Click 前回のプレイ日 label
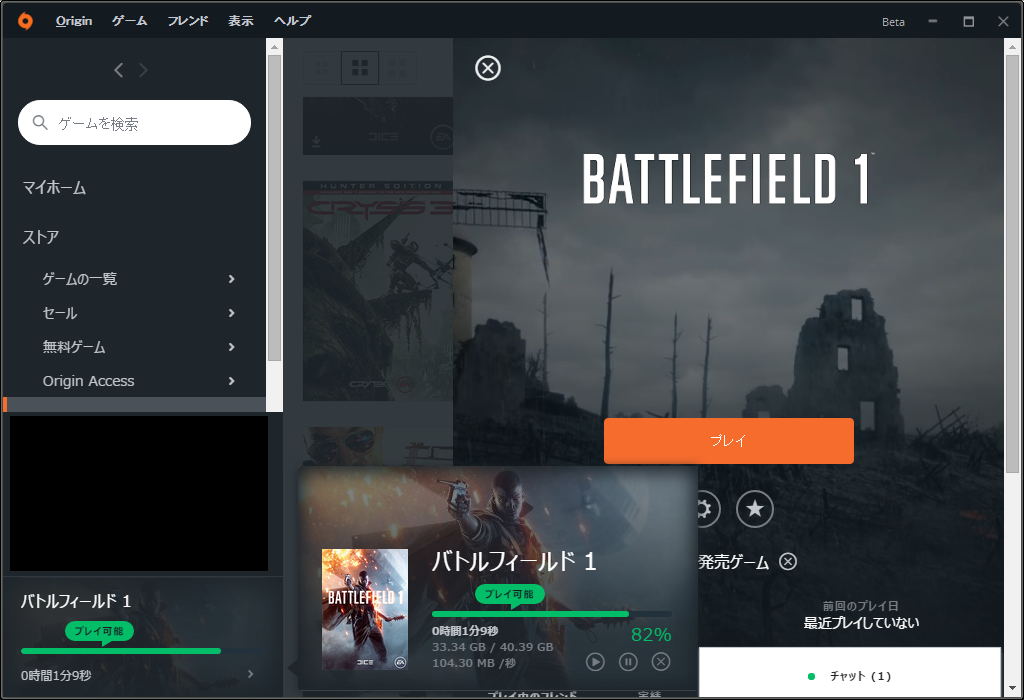 861,606
